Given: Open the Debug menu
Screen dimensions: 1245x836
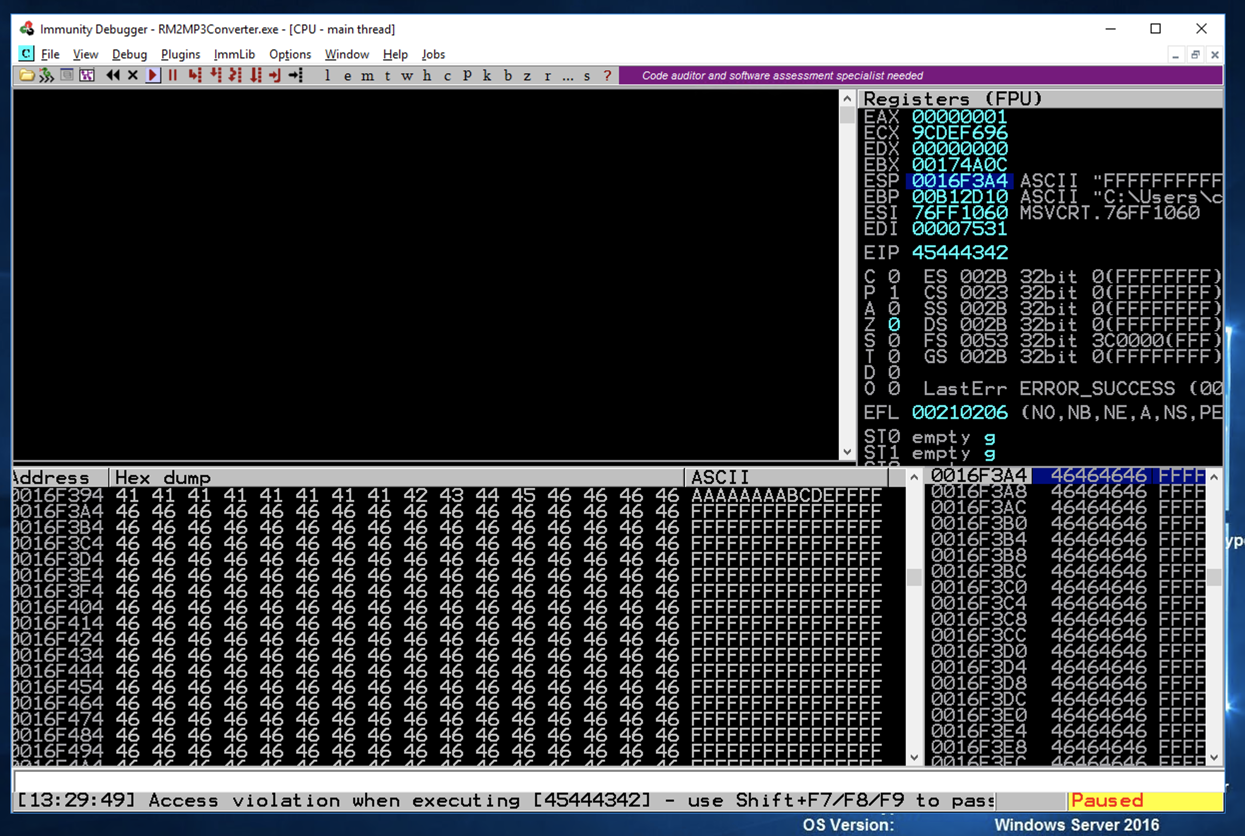Looking at the screenshot, I should point(129,54).
